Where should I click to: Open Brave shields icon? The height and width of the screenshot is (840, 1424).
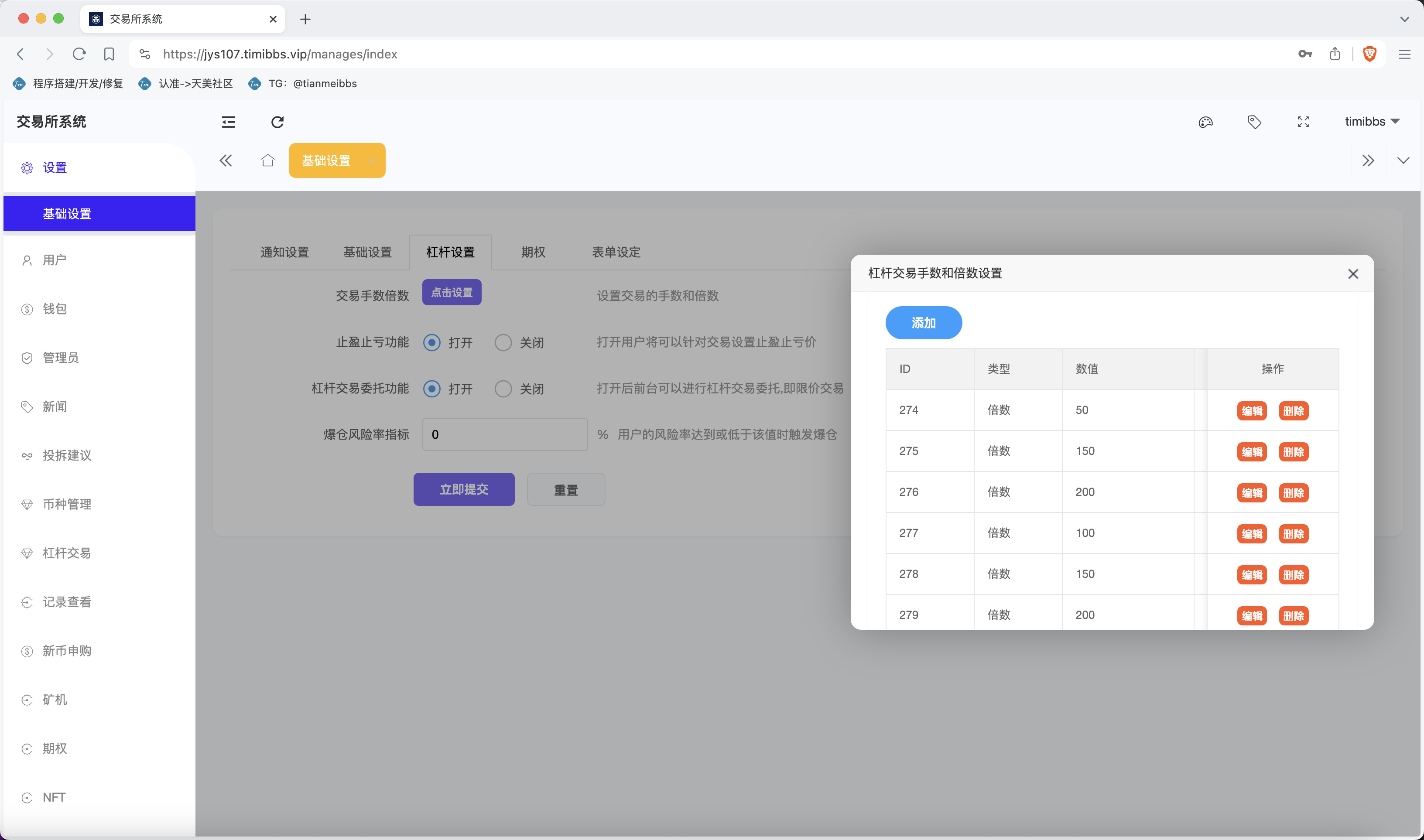tap(1369, 54)
